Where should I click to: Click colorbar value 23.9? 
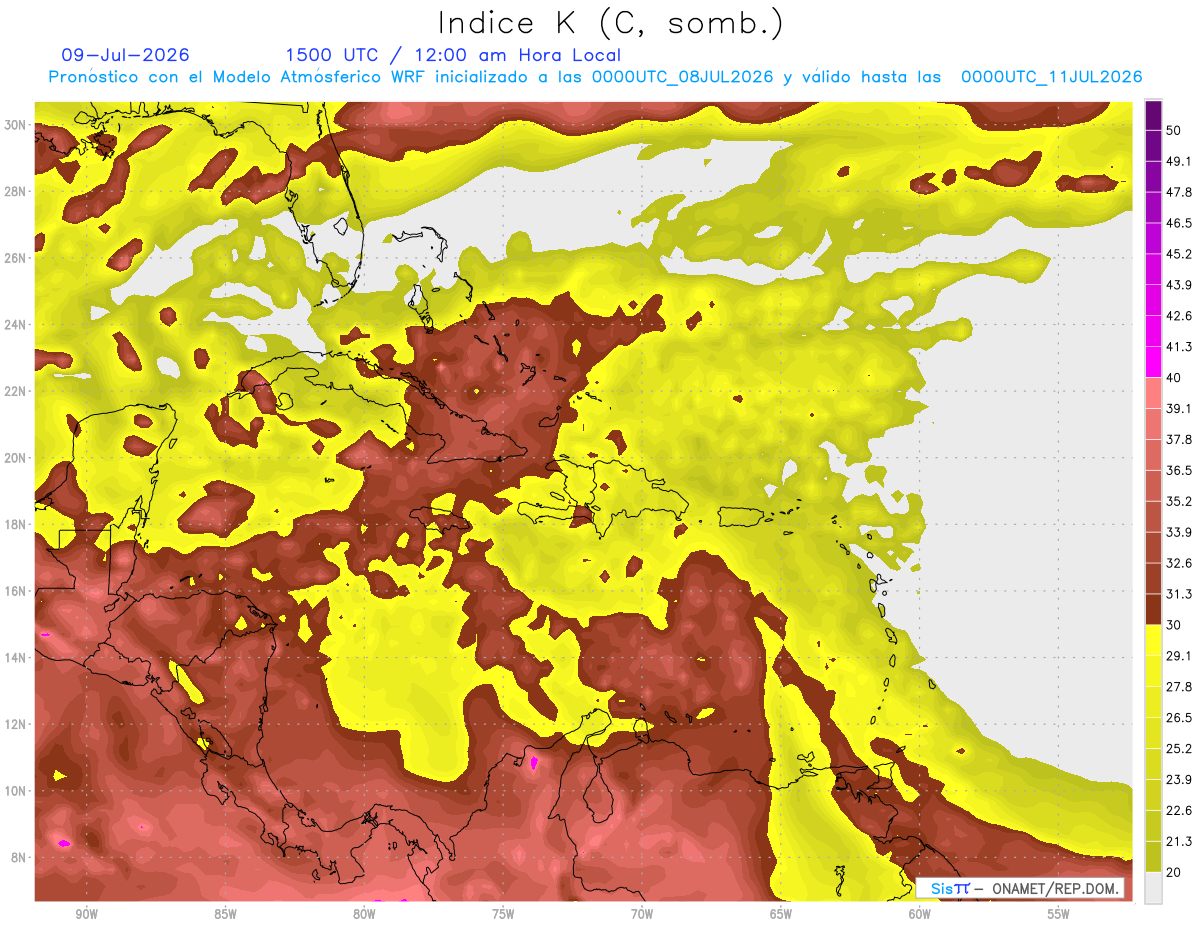point(1177,780)
